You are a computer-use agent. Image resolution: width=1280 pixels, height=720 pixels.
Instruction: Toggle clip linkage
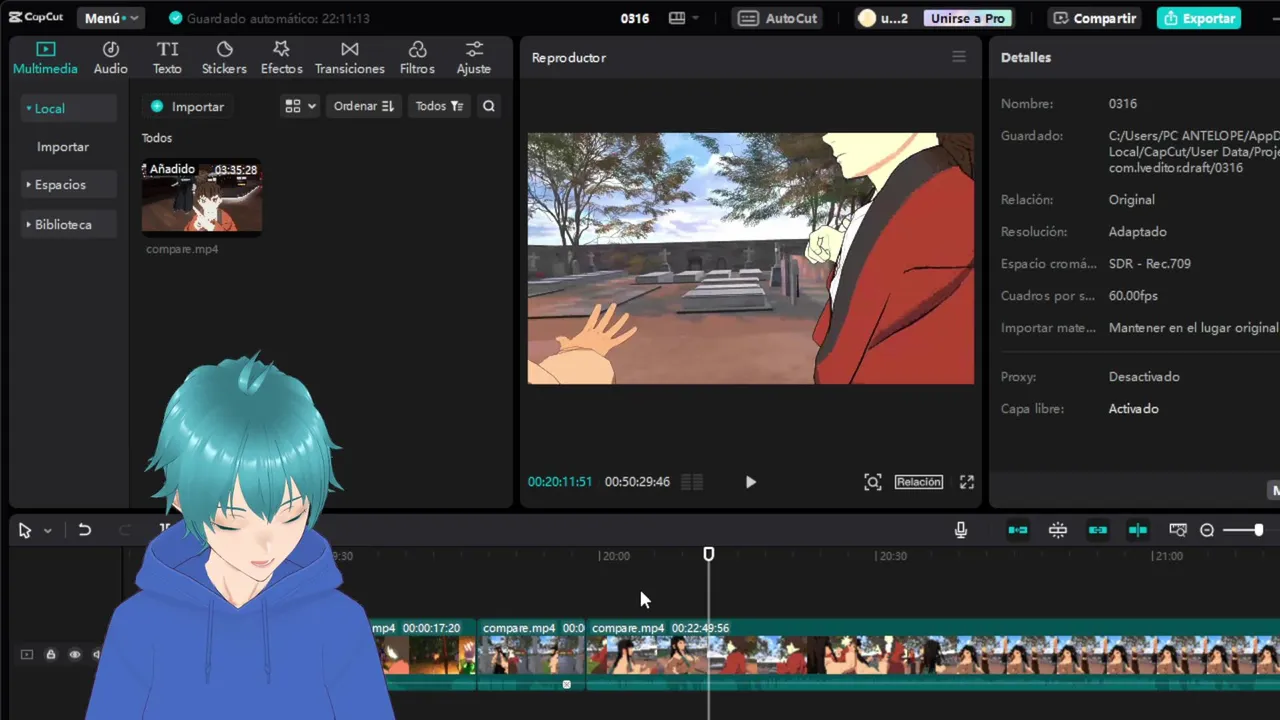(1098, 530)
